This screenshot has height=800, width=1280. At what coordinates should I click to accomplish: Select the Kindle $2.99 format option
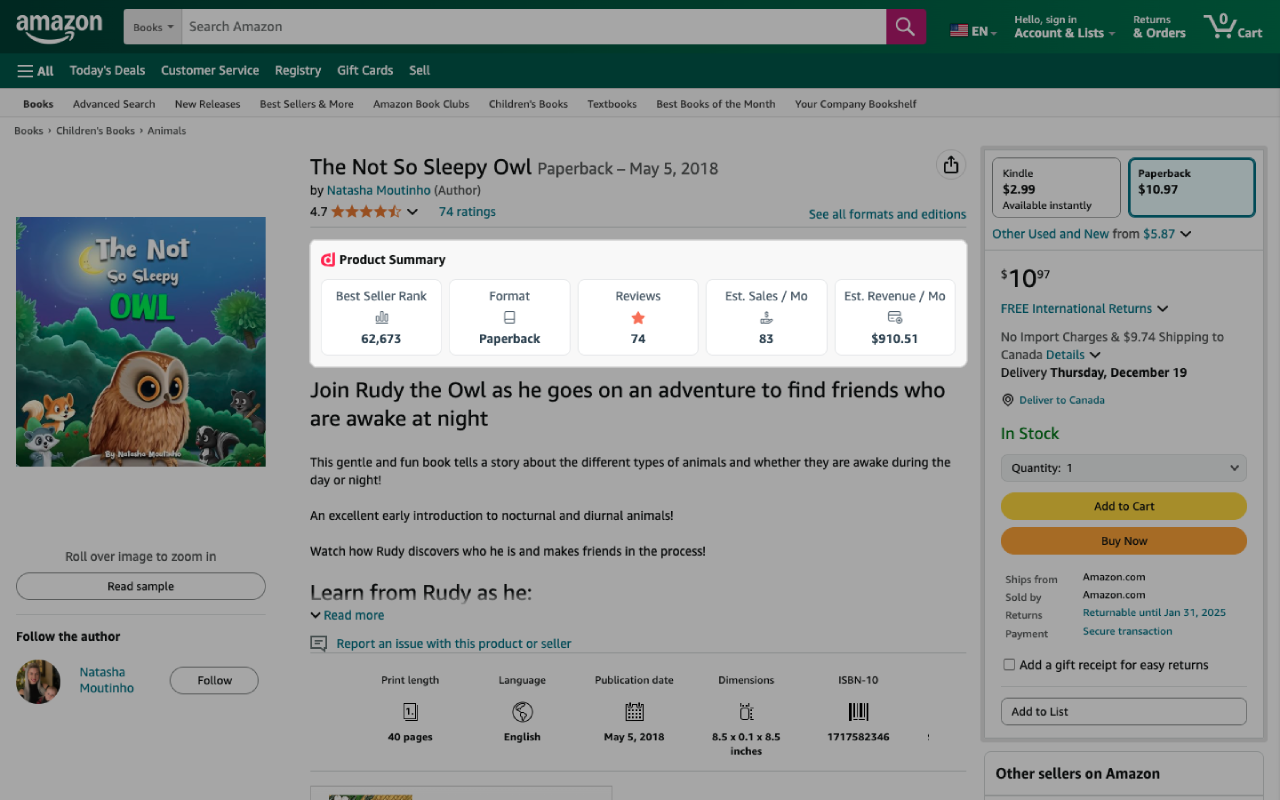tap(1055, 188)
